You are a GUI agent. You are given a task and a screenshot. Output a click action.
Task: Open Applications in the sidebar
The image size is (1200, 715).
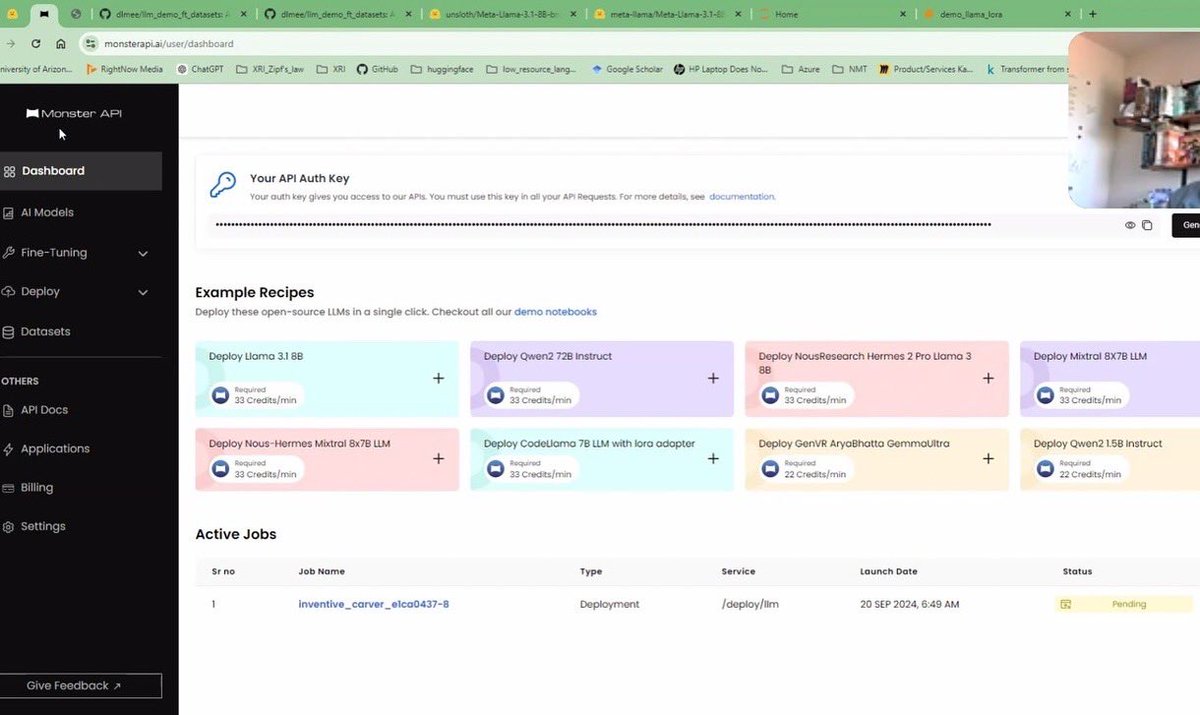[55, 449]
